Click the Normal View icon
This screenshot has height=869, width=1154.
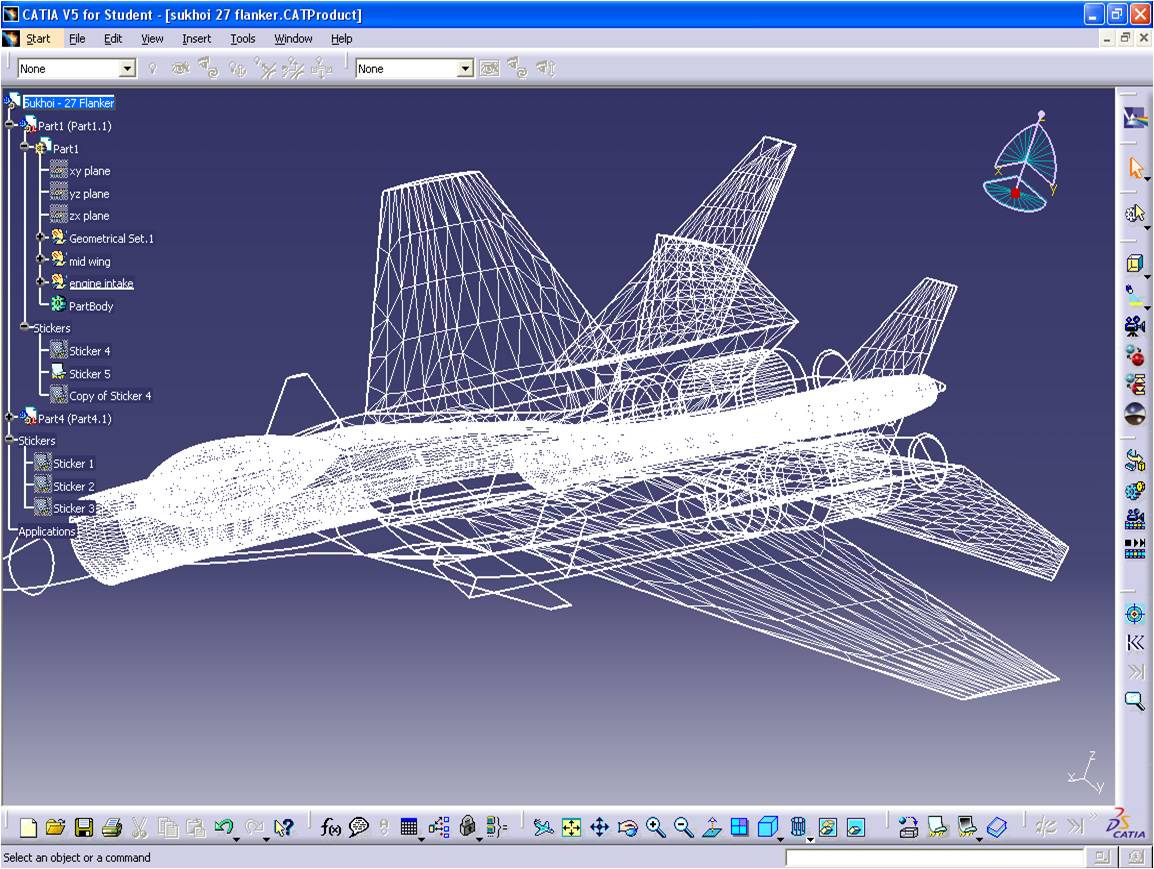point(712,828)
